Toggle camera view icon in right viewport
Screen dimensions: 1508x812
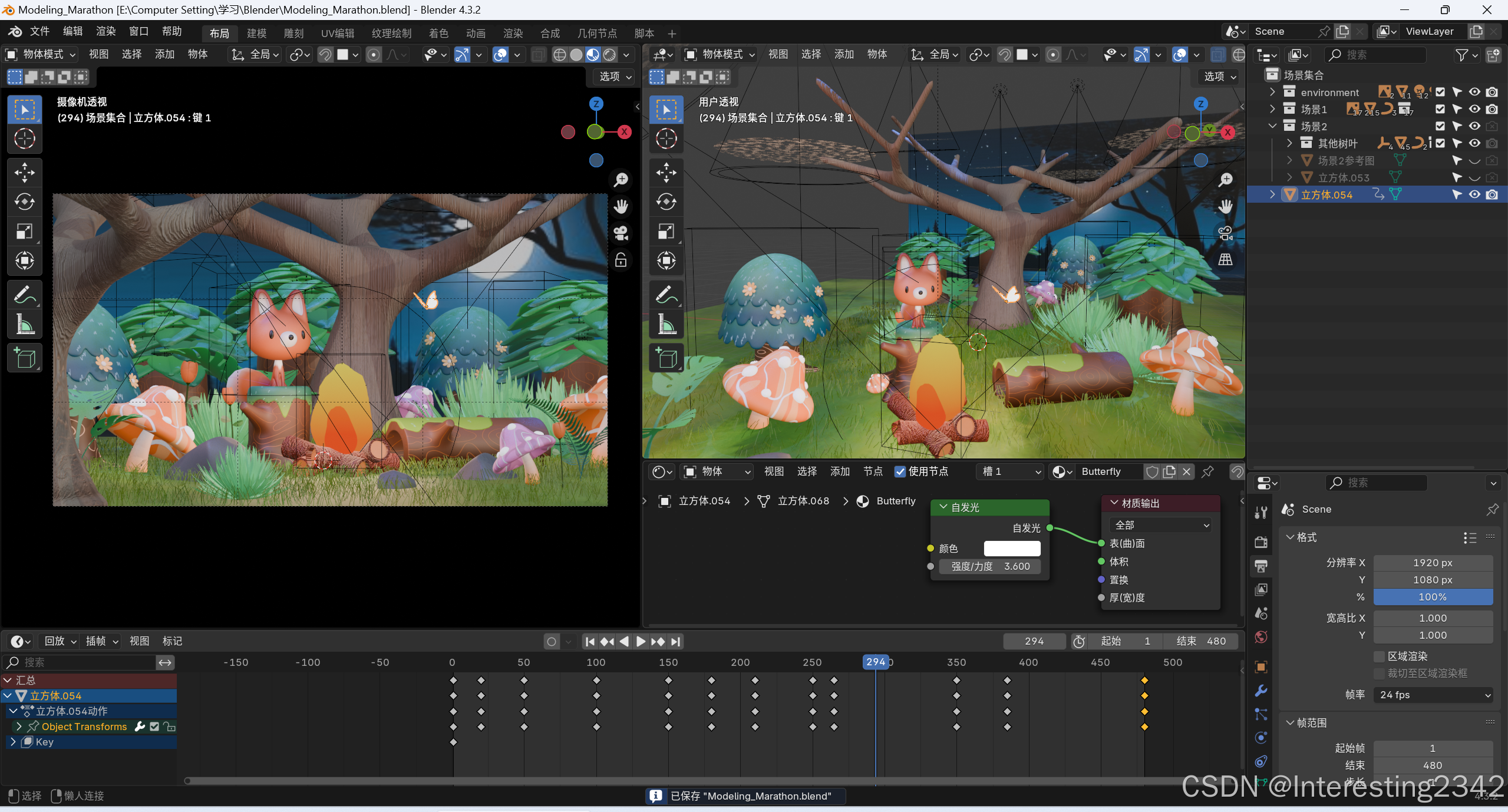(1225, 233)
